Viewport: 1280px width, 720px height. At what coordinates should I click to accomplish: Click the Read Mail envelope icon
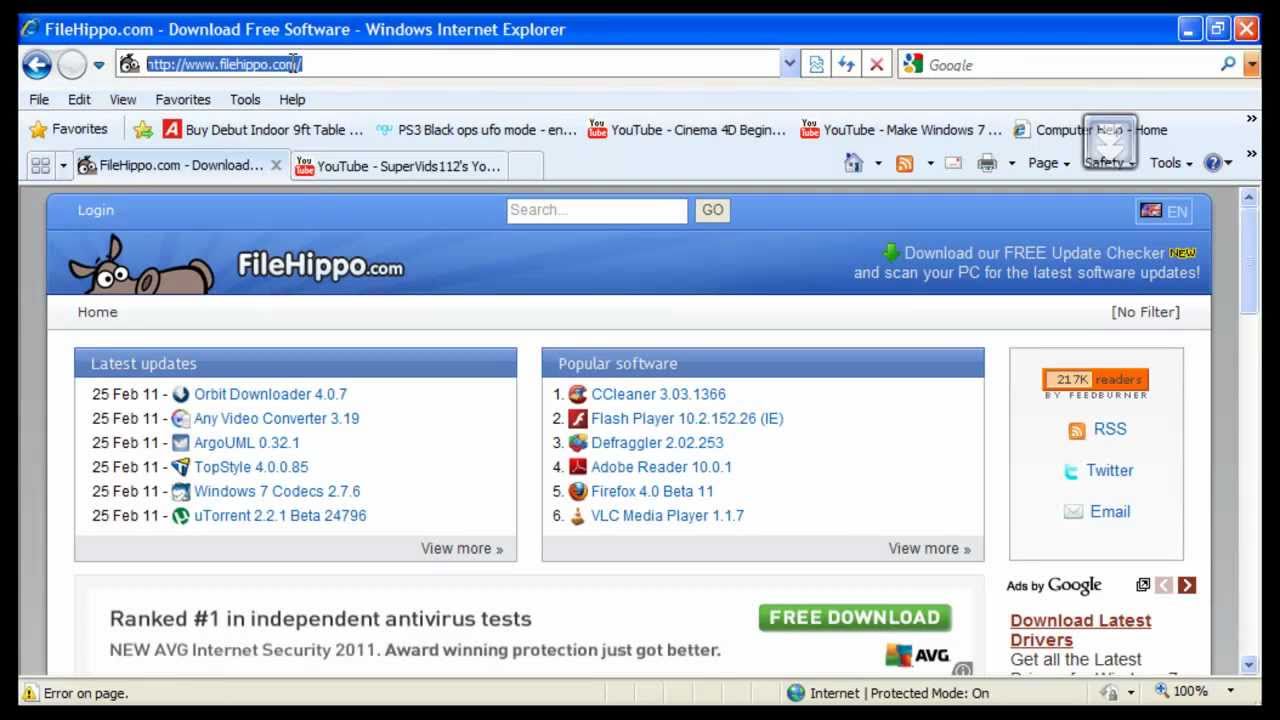pyautogui.click(x=953, y=163)
